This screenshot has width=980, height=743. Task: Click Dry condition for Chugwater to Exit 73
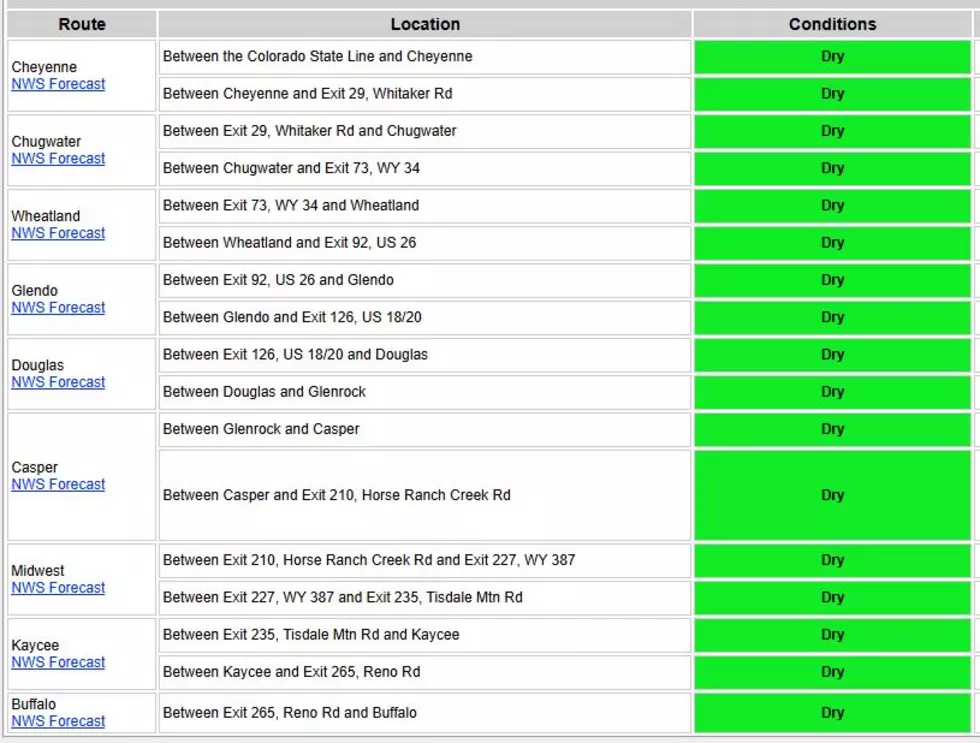point(832,169)
